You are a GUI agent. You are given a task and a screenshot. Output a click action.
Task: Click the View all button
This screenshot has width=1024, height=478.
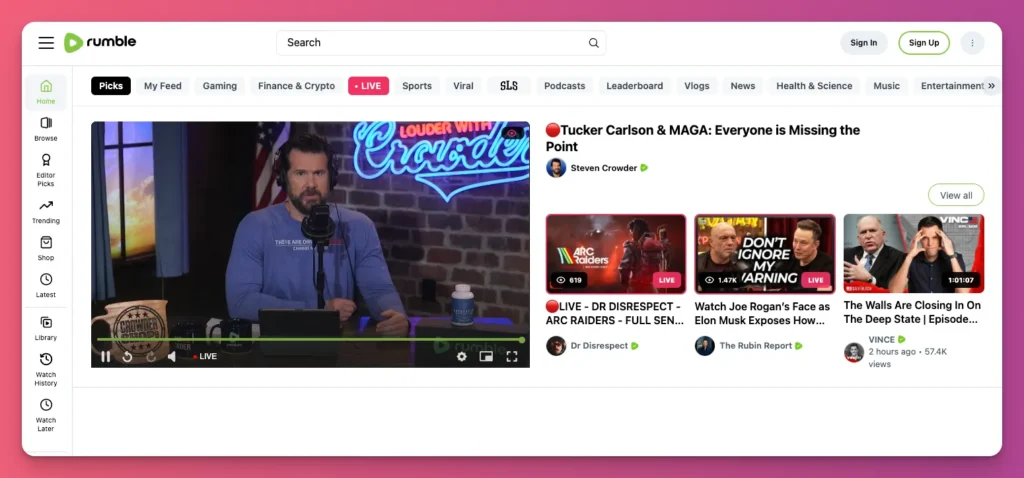click(955, 195)
